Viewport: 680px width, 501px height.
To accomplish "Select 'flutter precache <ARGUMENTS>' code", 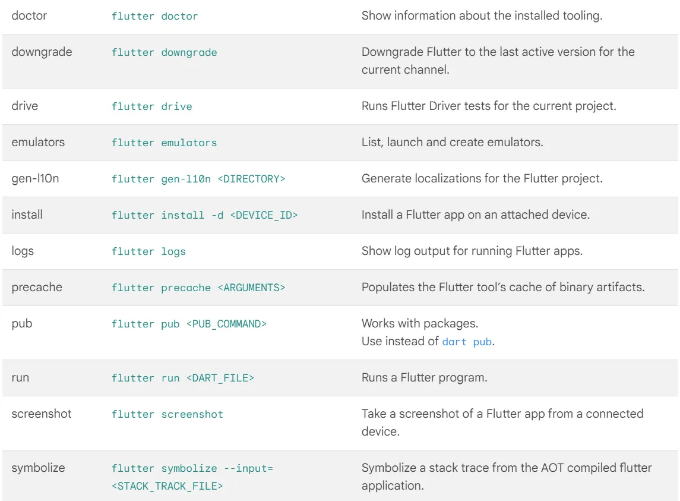I will click(198, 288).
